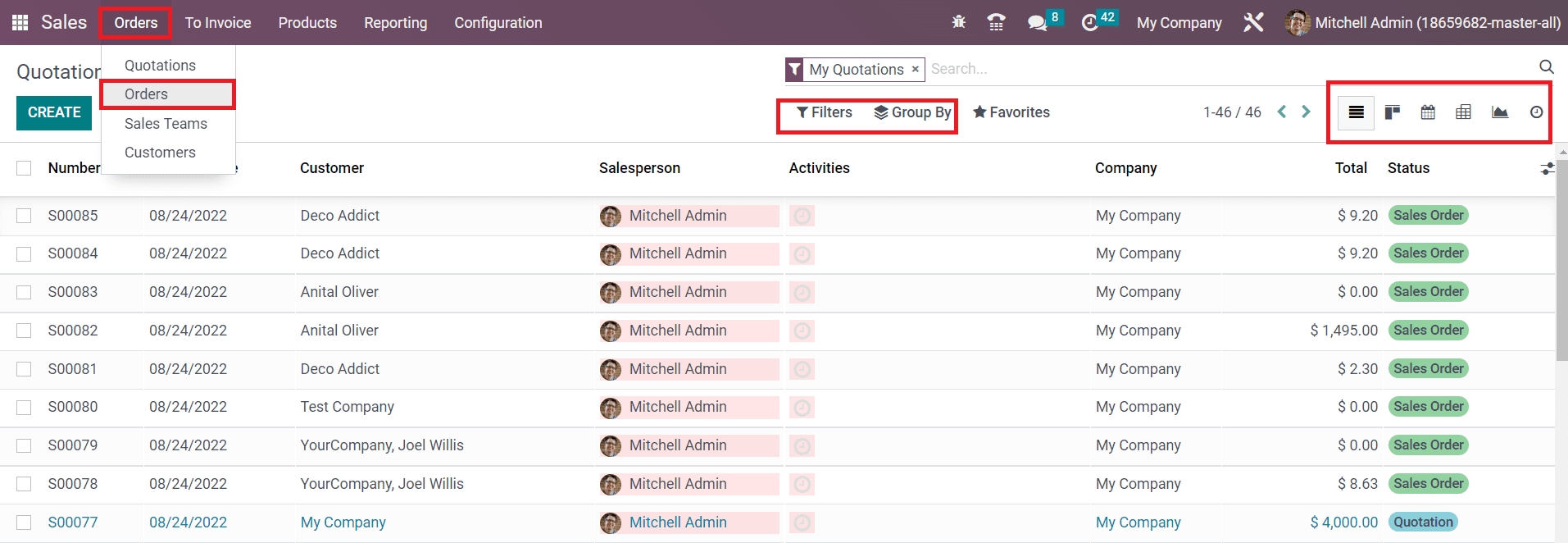Select the checkbox for order S00082
This screenshot has height=543, width=1568.
pos(24,331)
